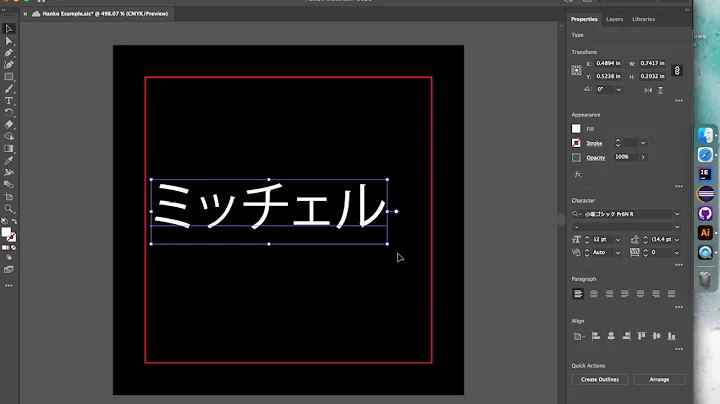Select the Selection tool arrow

coord(9,29)
